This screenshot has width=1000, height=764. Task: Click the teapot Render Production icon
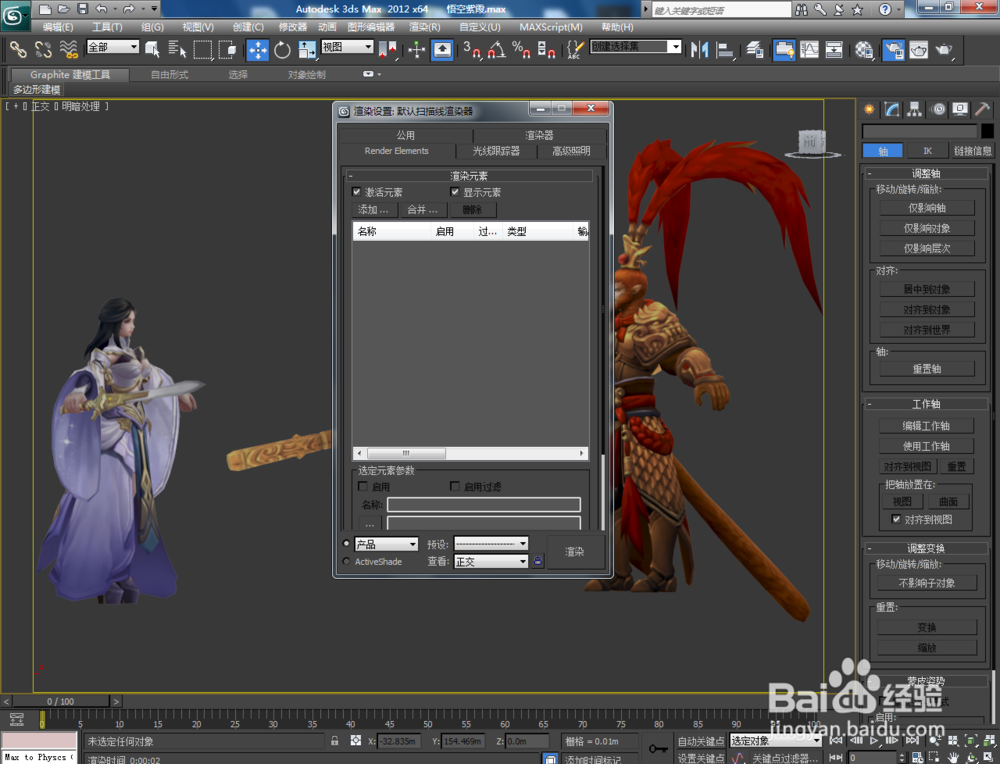pyautogui.click(x=943, y=50)
